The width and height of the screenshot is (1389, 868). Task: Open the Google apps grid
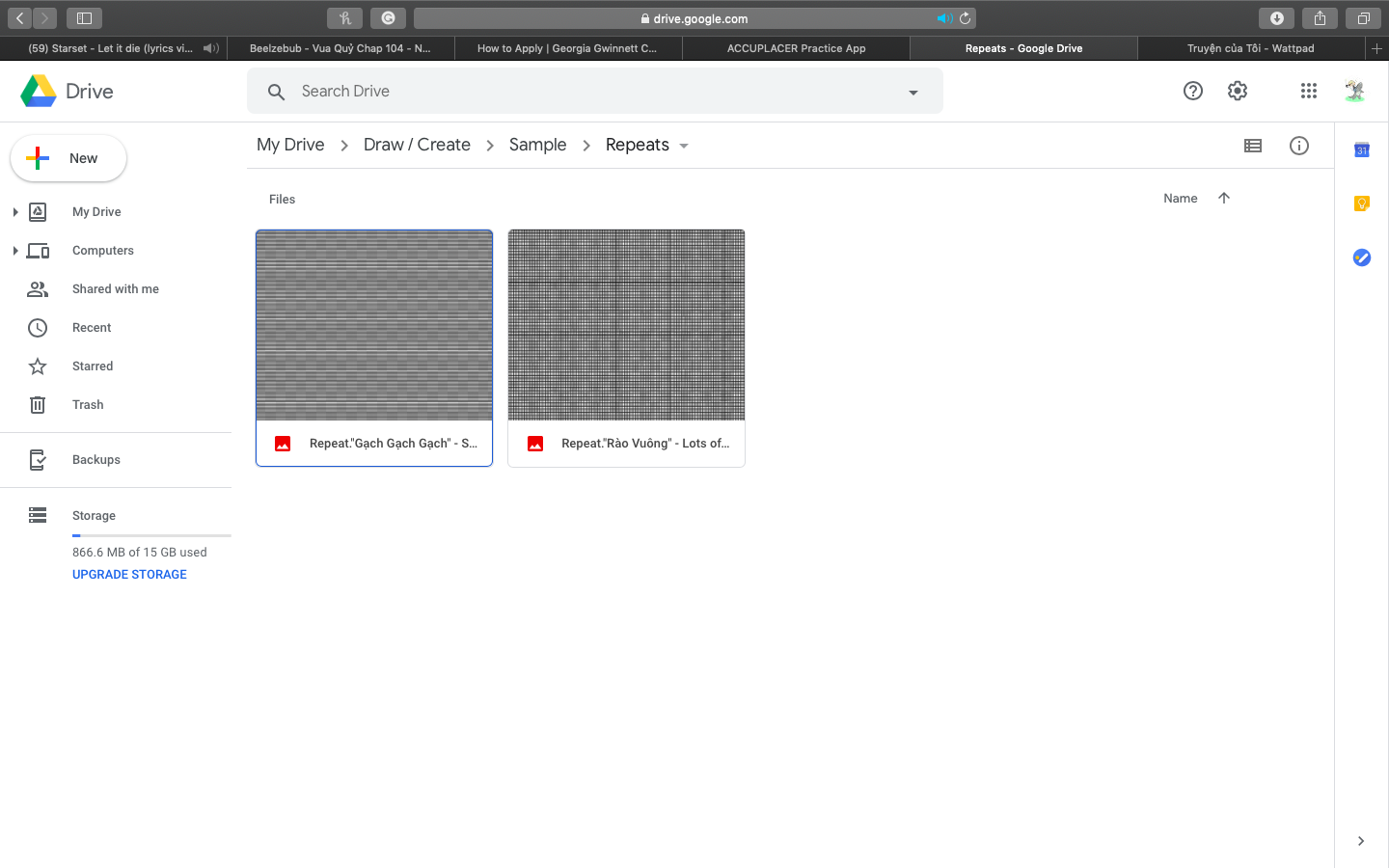pyautogui.click(x=1308, y=91)
